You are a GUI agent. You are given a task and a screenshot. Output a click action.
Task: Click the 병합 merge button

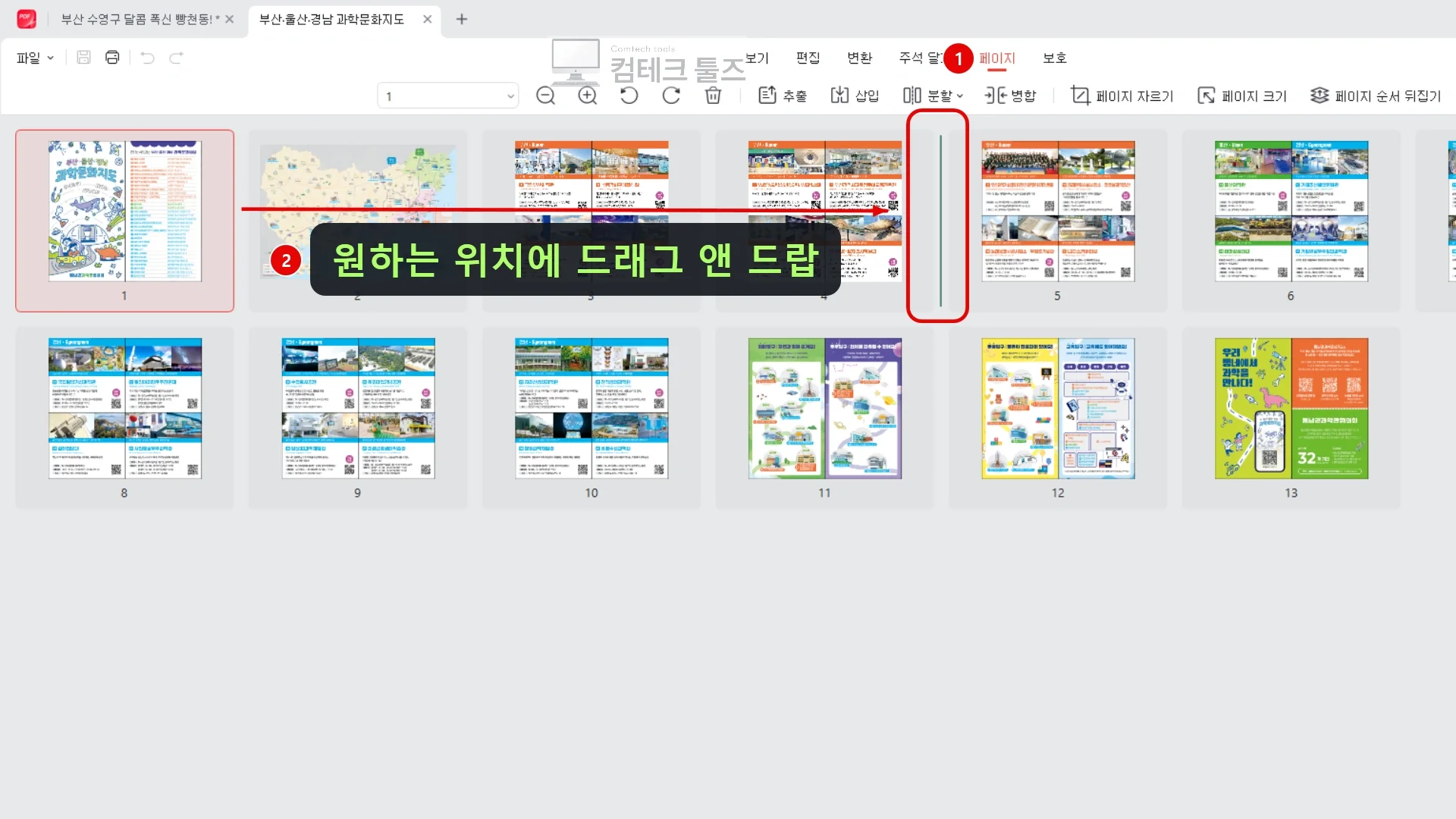point(1010,96)
